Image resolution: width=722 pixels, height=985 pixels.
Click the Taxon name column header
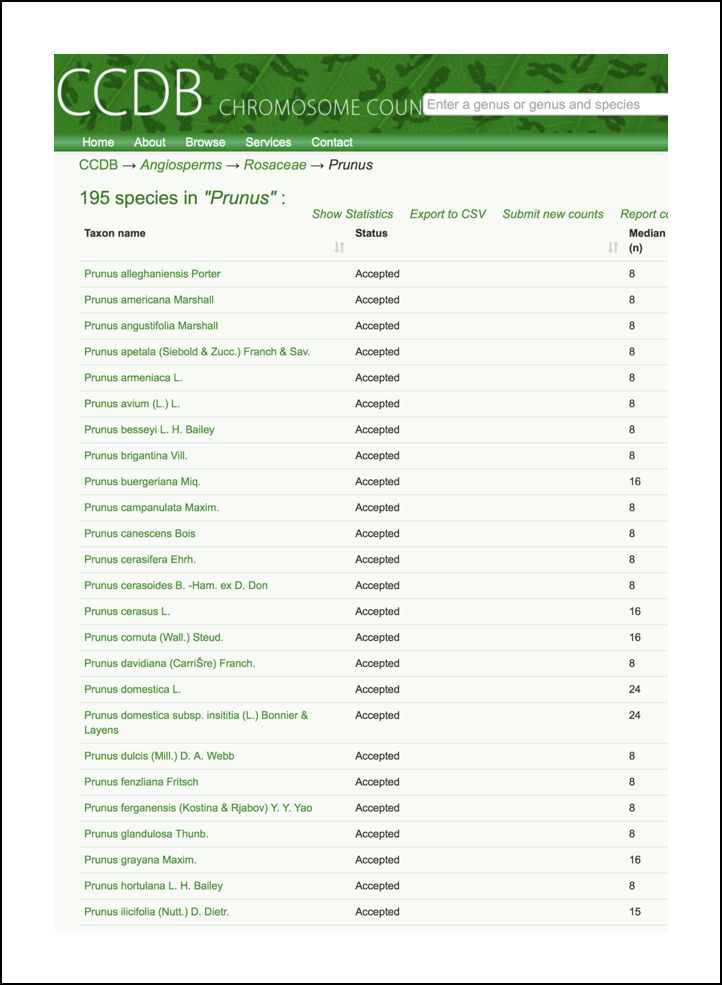(x=115, y=233)
